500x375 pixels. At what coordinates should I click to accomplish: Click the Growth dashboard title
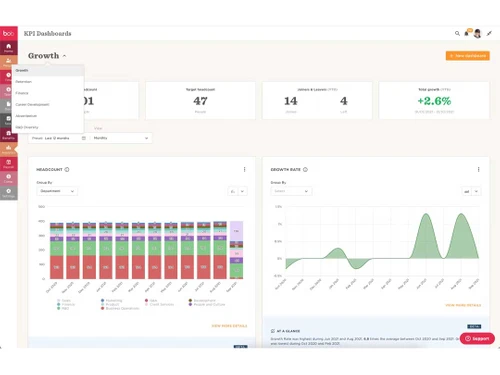(43, 56)
